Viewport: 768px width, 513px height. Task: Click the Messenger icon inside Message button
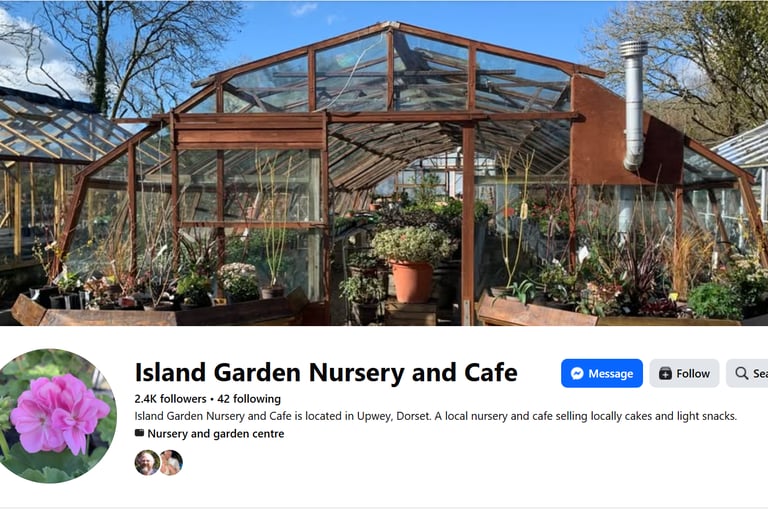coord(577,373)
